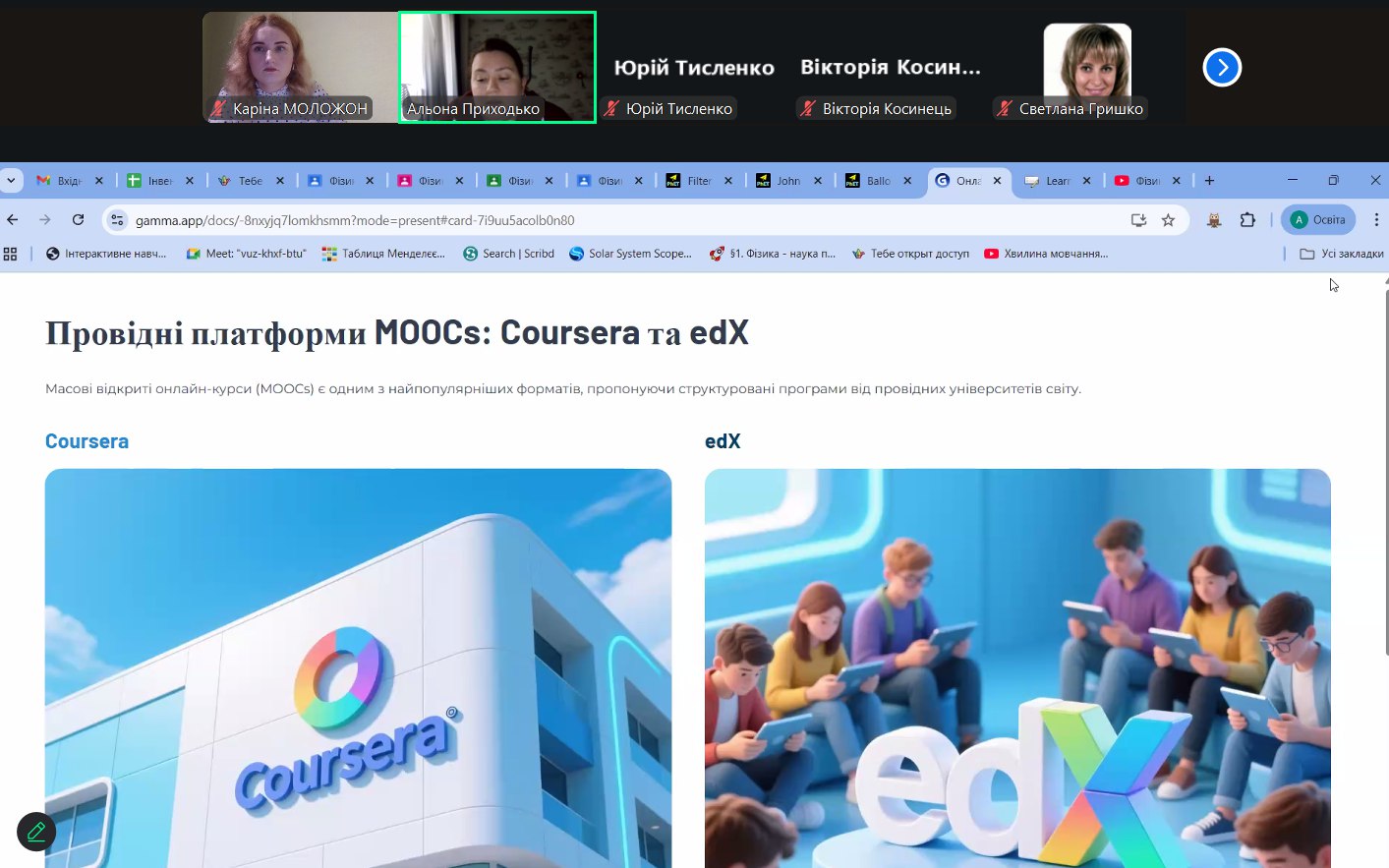Reload the Gamma page
The image size is (1389, 868).
[78, 220]
